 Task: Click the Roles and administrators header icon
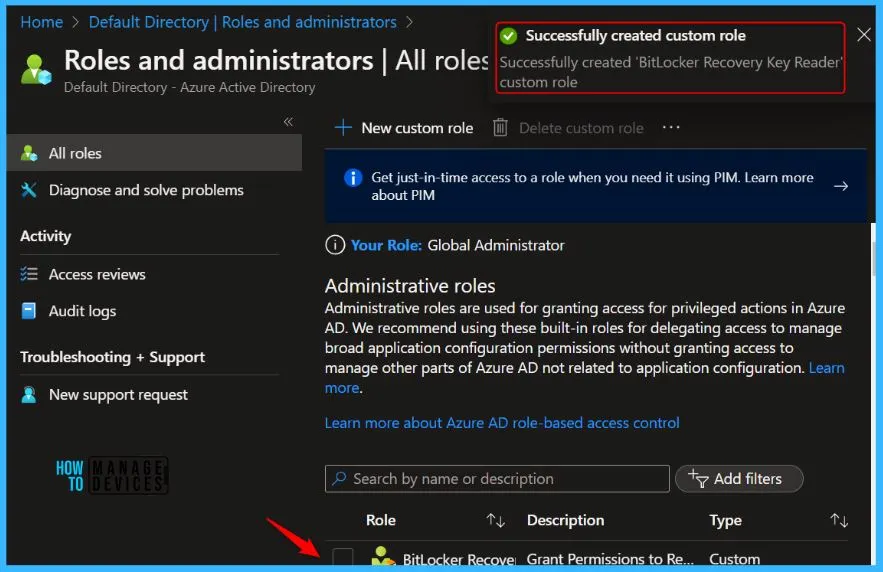[x=36, y=70]
